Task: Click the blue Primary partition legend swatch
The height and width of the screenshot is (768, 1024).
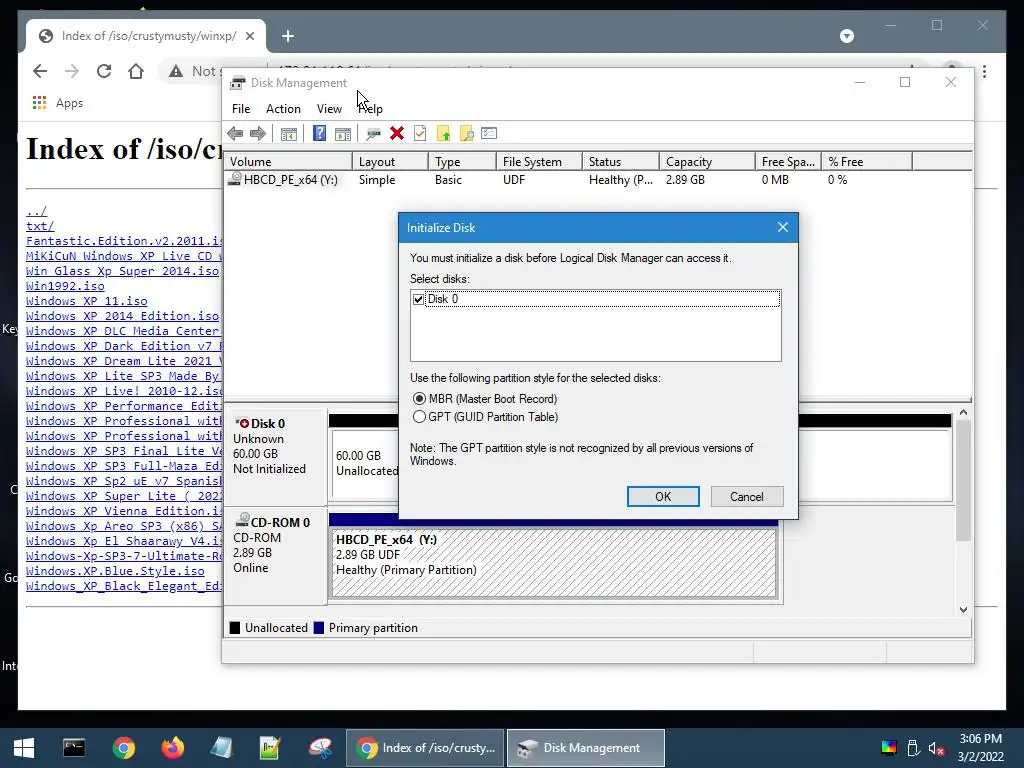Action: coord(319,628)
